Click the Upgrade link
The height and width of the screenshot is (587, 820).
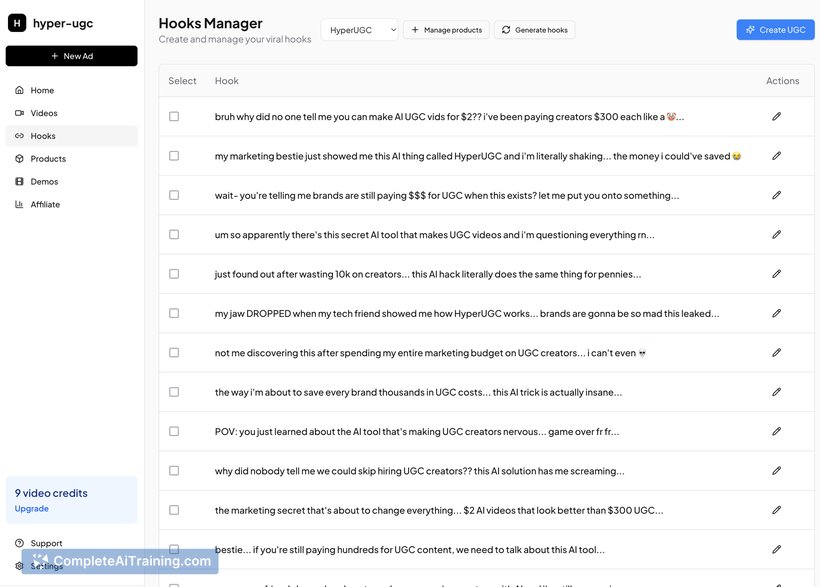coord(31,509)
